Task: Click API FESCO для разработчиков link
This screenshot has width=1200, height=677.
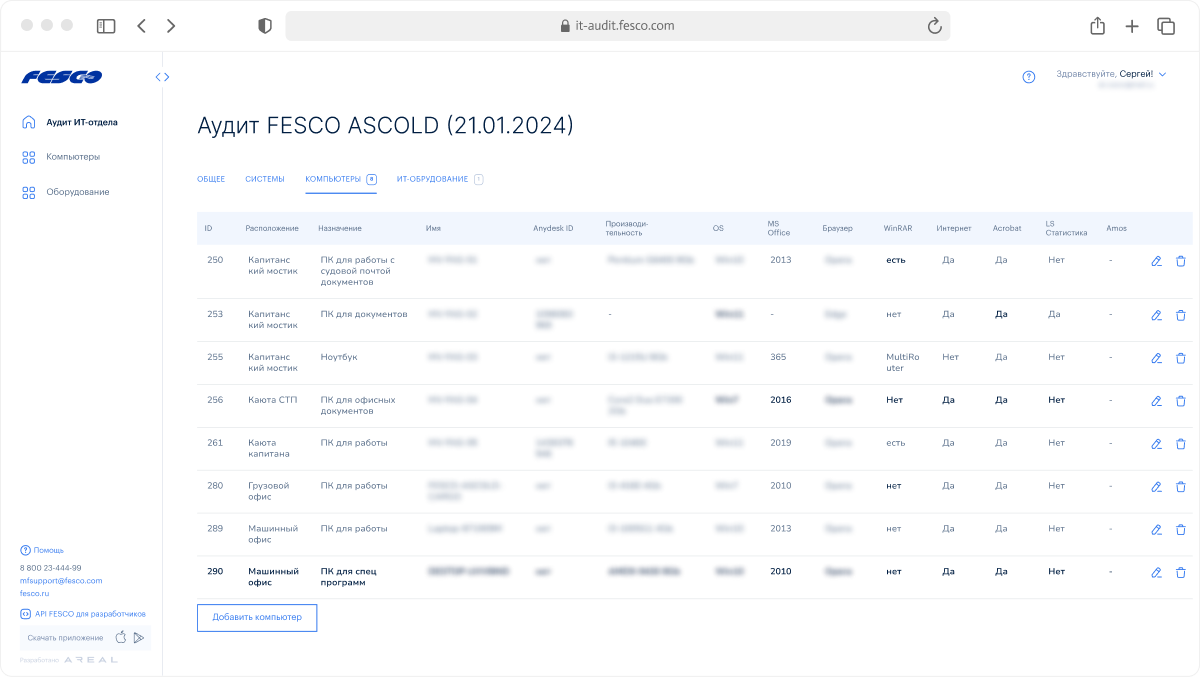Action: tap(90, 614)
